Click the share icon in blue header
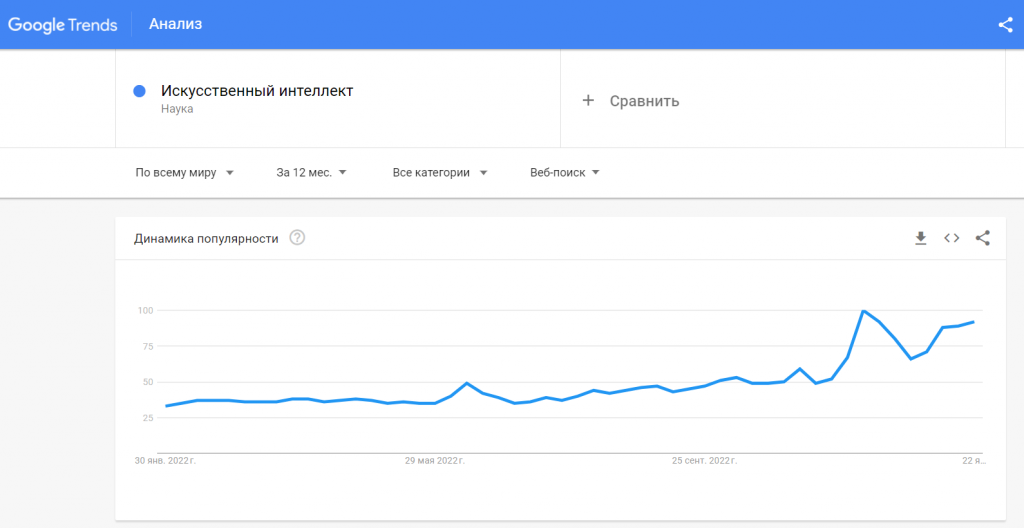The image size is (1024, 528). pyautogui.click(x=1005, y=25)
